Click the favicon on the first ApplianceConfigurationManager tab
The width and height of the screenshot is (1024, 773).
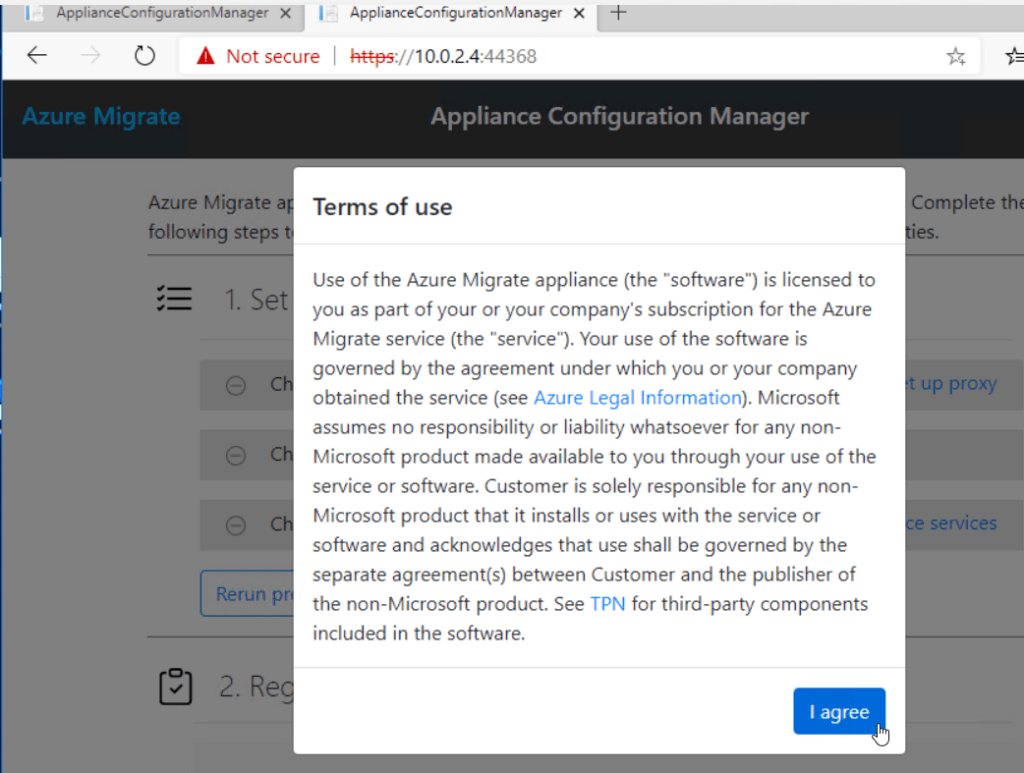click(x=34, y=14)
